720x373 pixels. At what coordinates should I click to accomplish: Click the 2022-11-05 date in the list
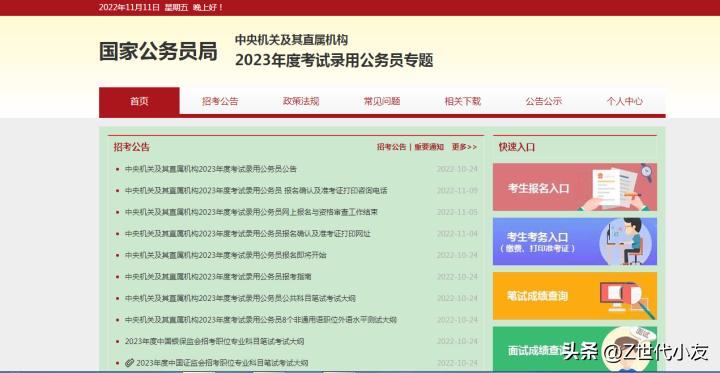(x=457, y=212)
